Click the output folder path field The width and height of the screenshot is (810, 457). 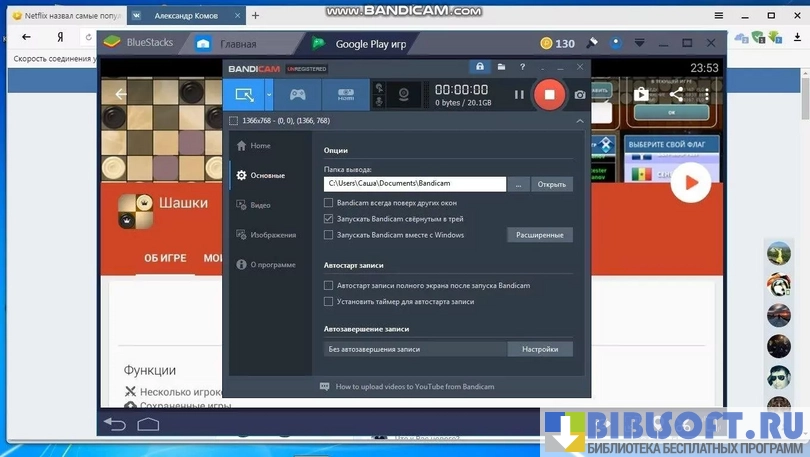(x=414, y=184)
